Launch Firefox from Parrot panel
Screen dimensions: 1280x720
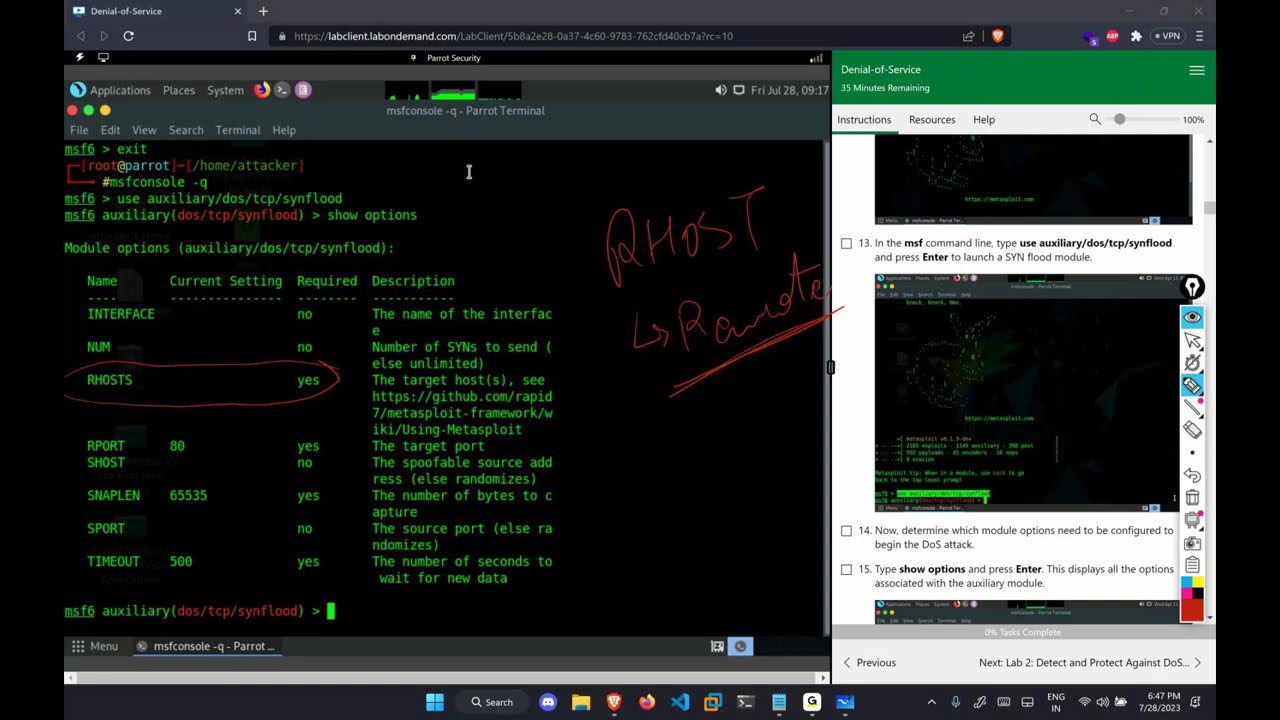(261, 90)
